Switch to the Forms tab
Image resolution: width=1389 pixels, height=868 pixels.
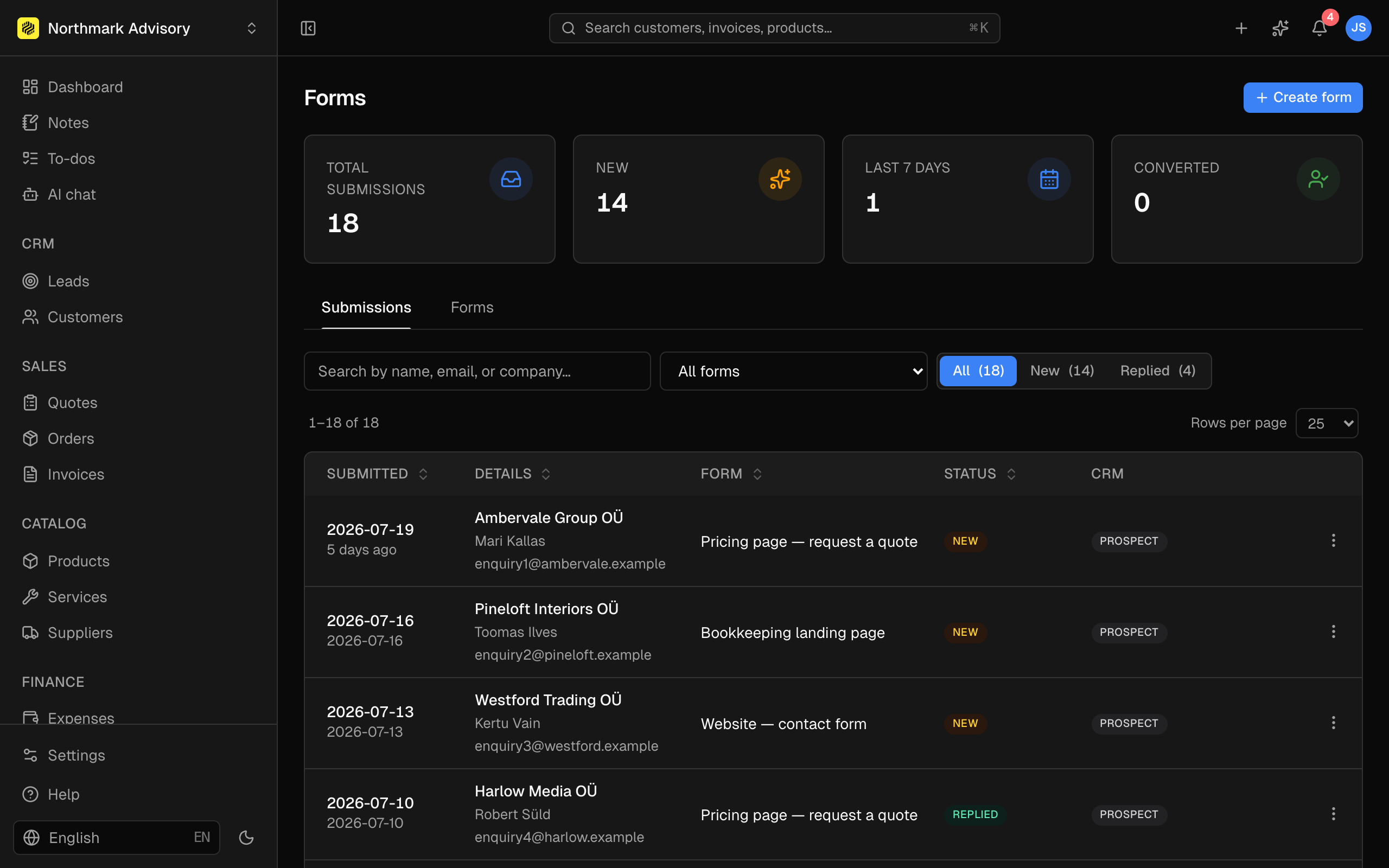pyautogui.click(x=472, y=307)
